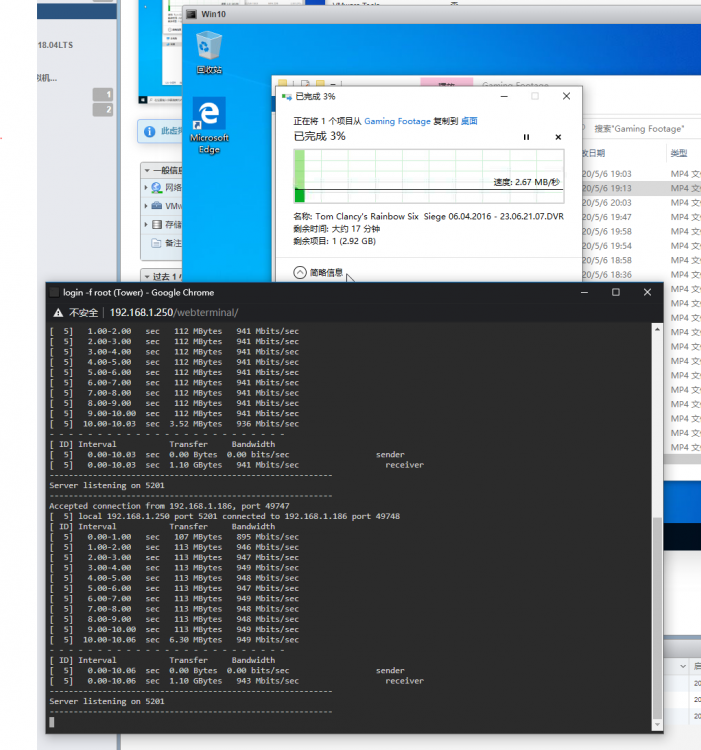Select the file row dated 20/5/6 18:36
This screenshot has width=701, height=750.
pos(641,274)
